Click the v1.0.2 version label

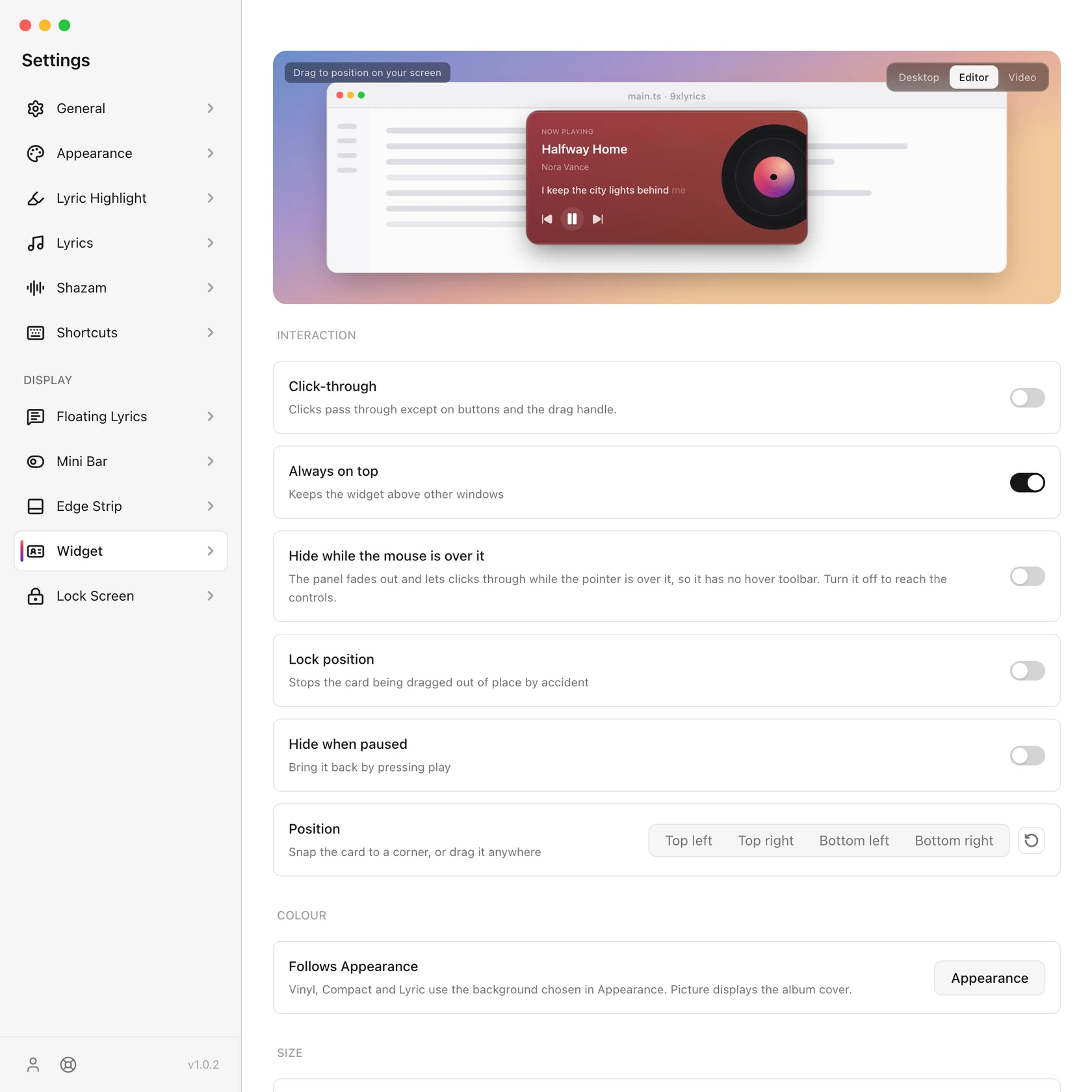click(203, 1065)
